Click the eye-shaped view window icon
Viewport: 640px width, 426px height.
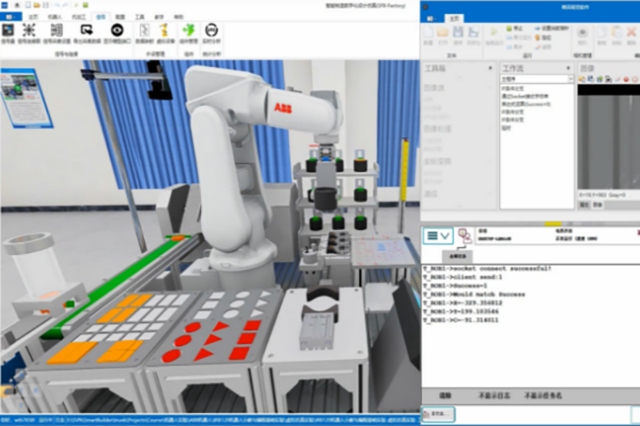(117, 31)
